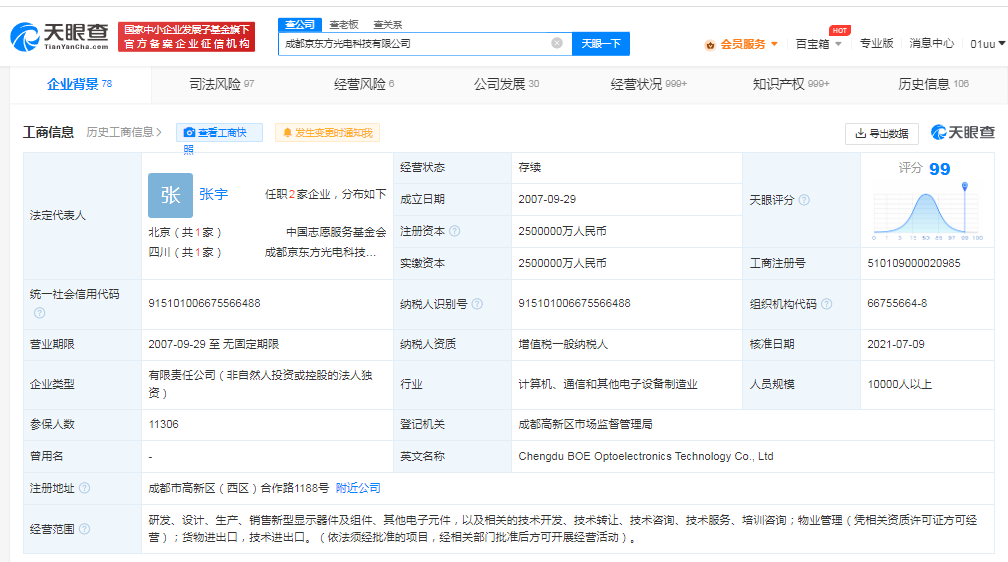Open the help icon beside 组织机构代码

click(x=827, y=304)
